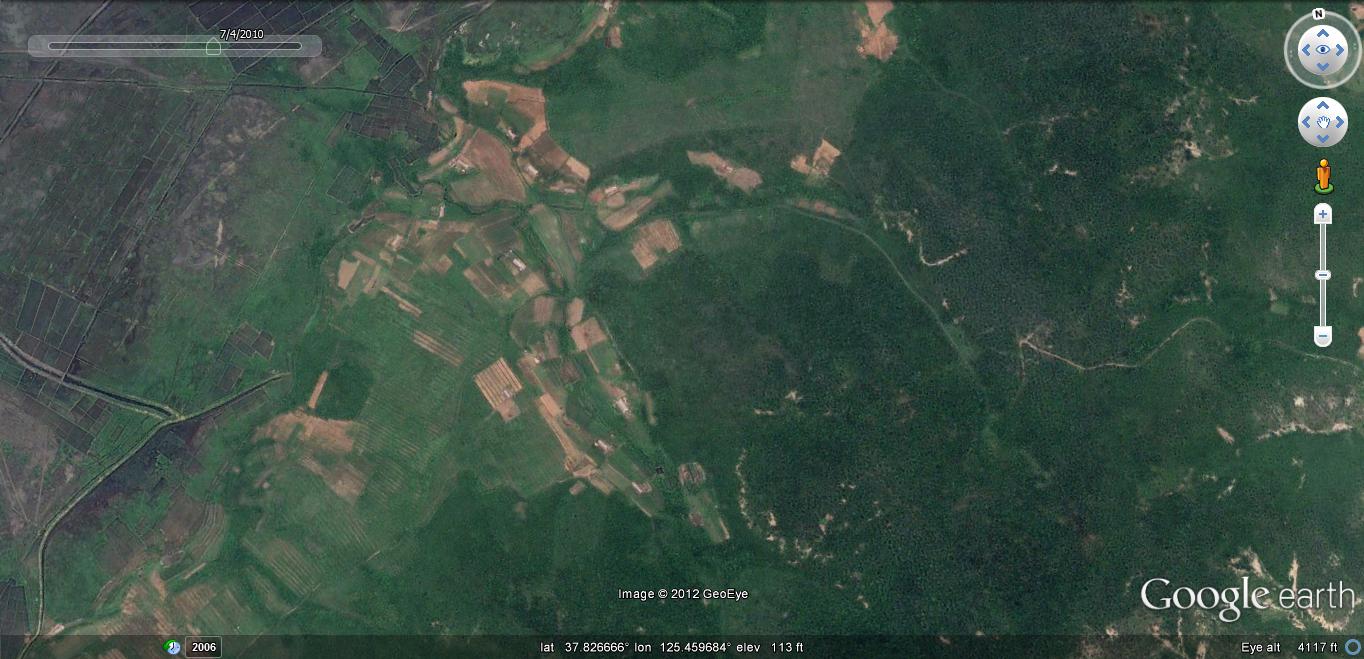Click the eye icon in Look joystick
Image resolution: width=1364 pixels, height=659 pixels.
[x=1323, y=49]
